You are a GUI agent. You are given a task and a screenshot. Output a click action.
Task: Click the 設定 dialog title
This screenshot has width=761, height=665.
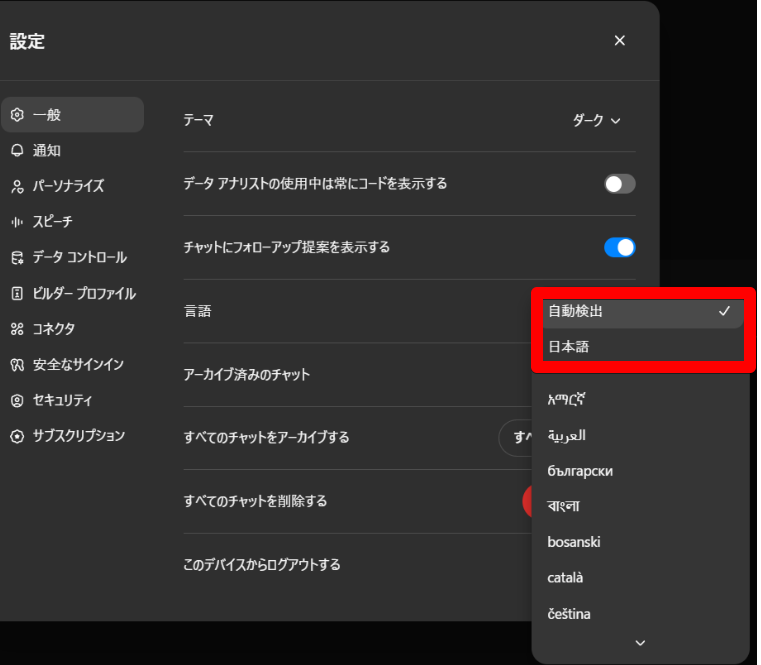(x=27, y=41)
